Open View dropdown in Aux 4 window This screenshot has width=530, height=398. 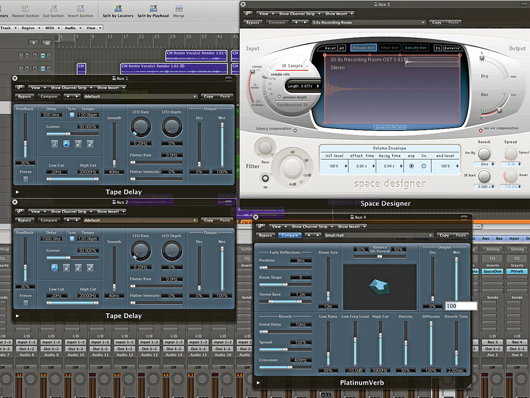click(x=278, y=226)
